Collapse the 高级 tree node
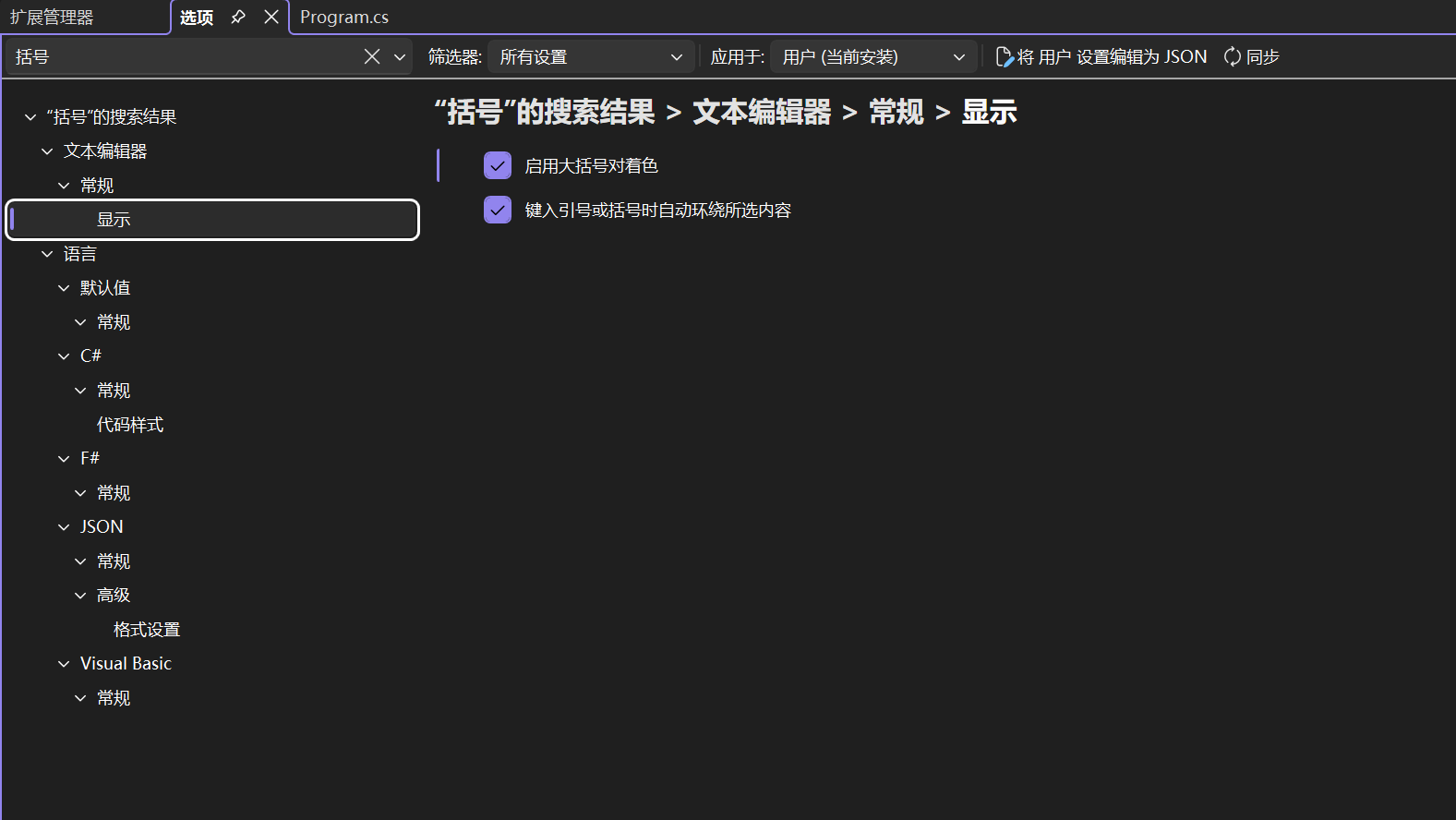This screenshot has height=820, width=1456. pyautogui.click(x=80, y=596)
